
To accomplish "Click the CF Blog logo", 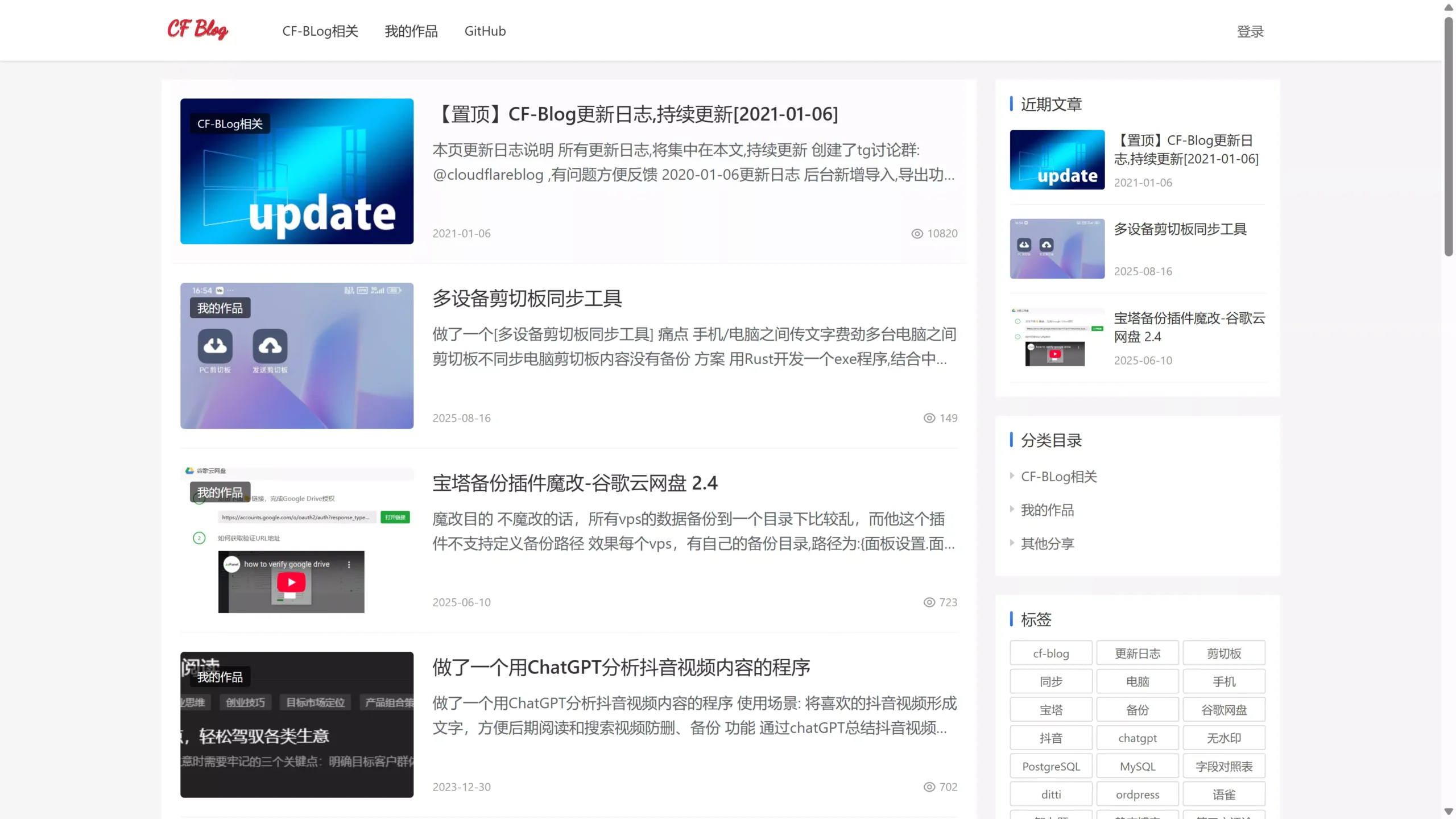I will [197, 30].
